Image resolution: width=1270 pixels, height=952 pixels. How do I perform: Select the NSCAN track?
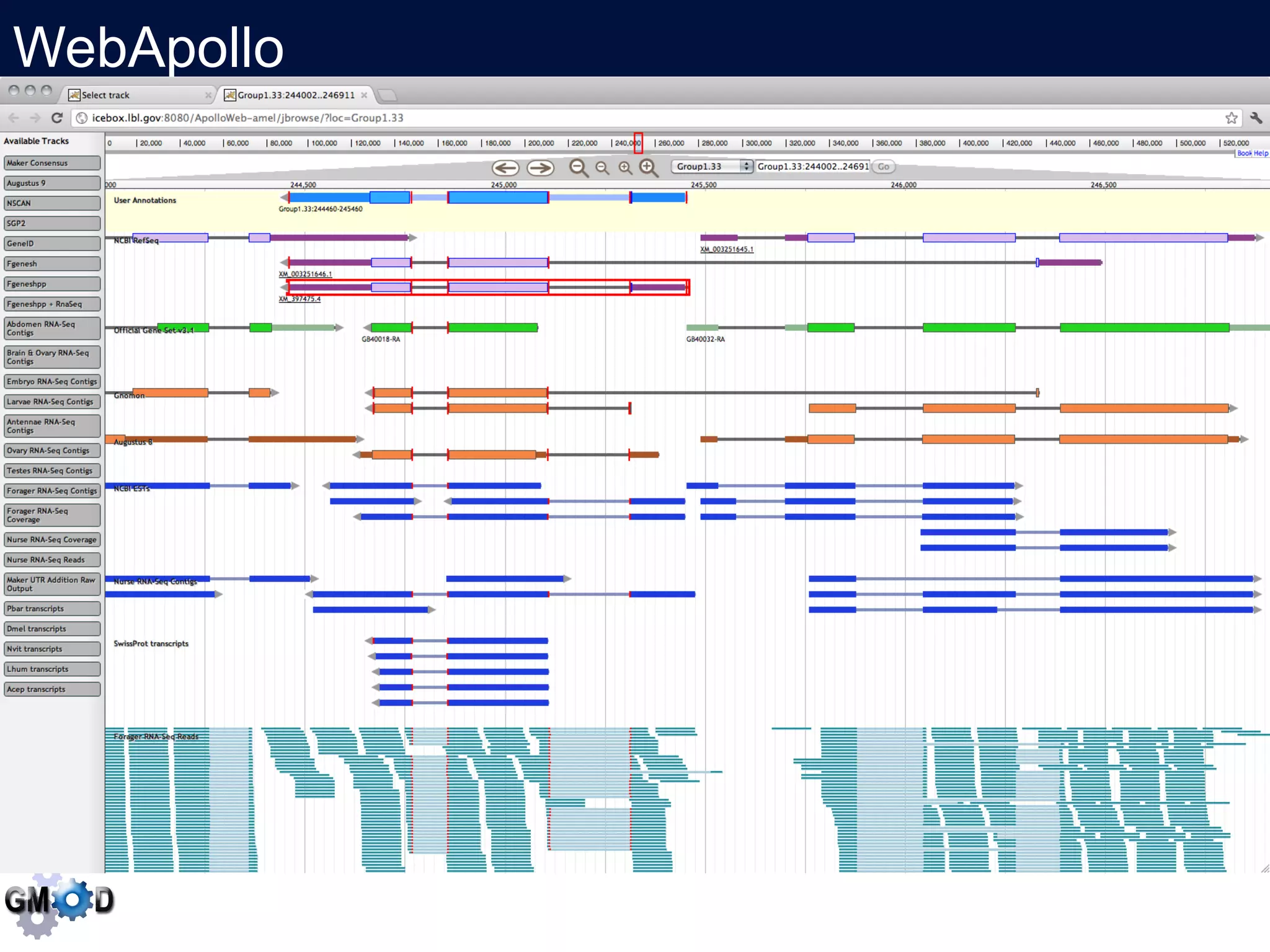(x=52, y=203)
